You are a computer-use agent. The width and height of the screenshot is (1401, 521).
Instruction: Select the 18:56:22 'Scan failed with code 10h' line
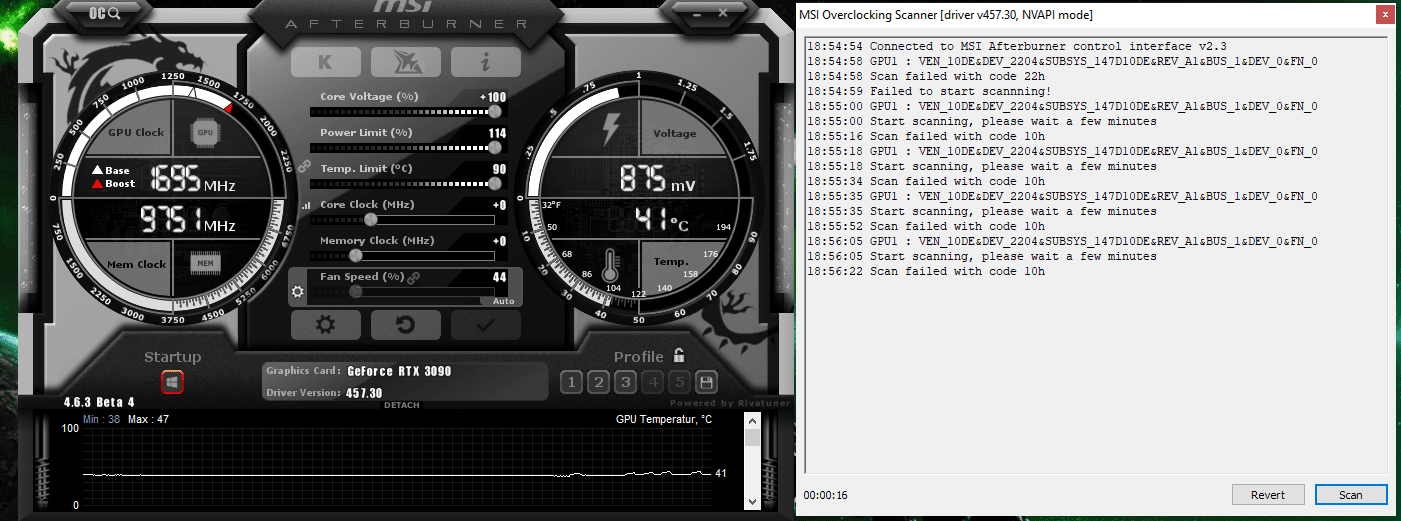(x=926, y=271)
